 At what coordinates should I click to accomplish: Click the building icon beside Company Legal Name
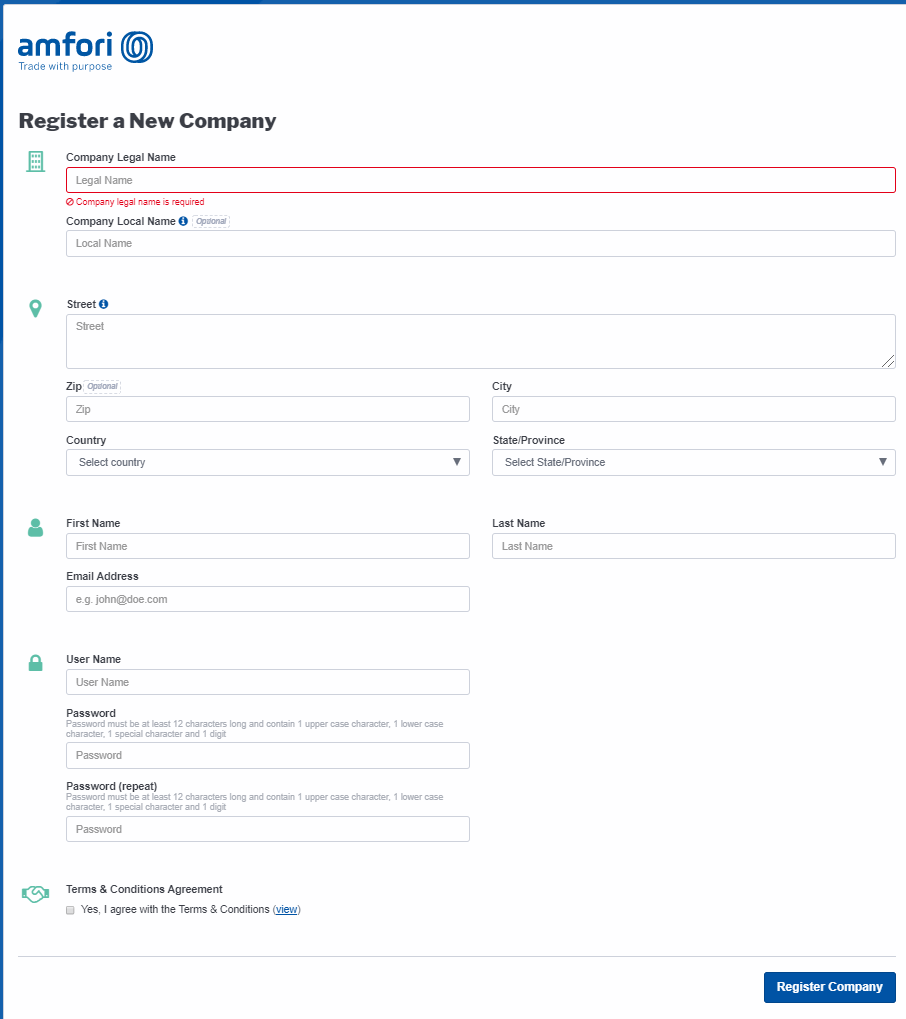[36, 161]
